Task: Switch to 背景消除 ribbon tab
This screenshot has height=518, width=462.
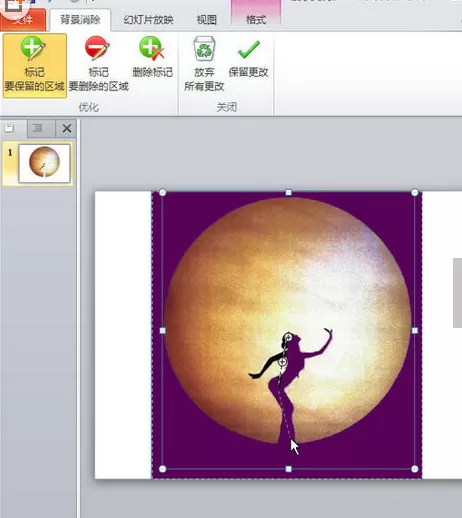Action: [x=80, y=20]
